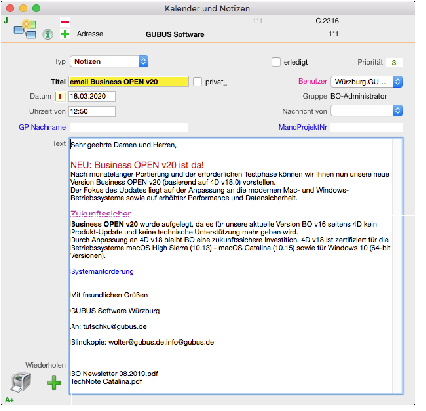Click the GUBUS Software address name in header
This screenshot has height=411, width=426.
[x=175, y=34]
